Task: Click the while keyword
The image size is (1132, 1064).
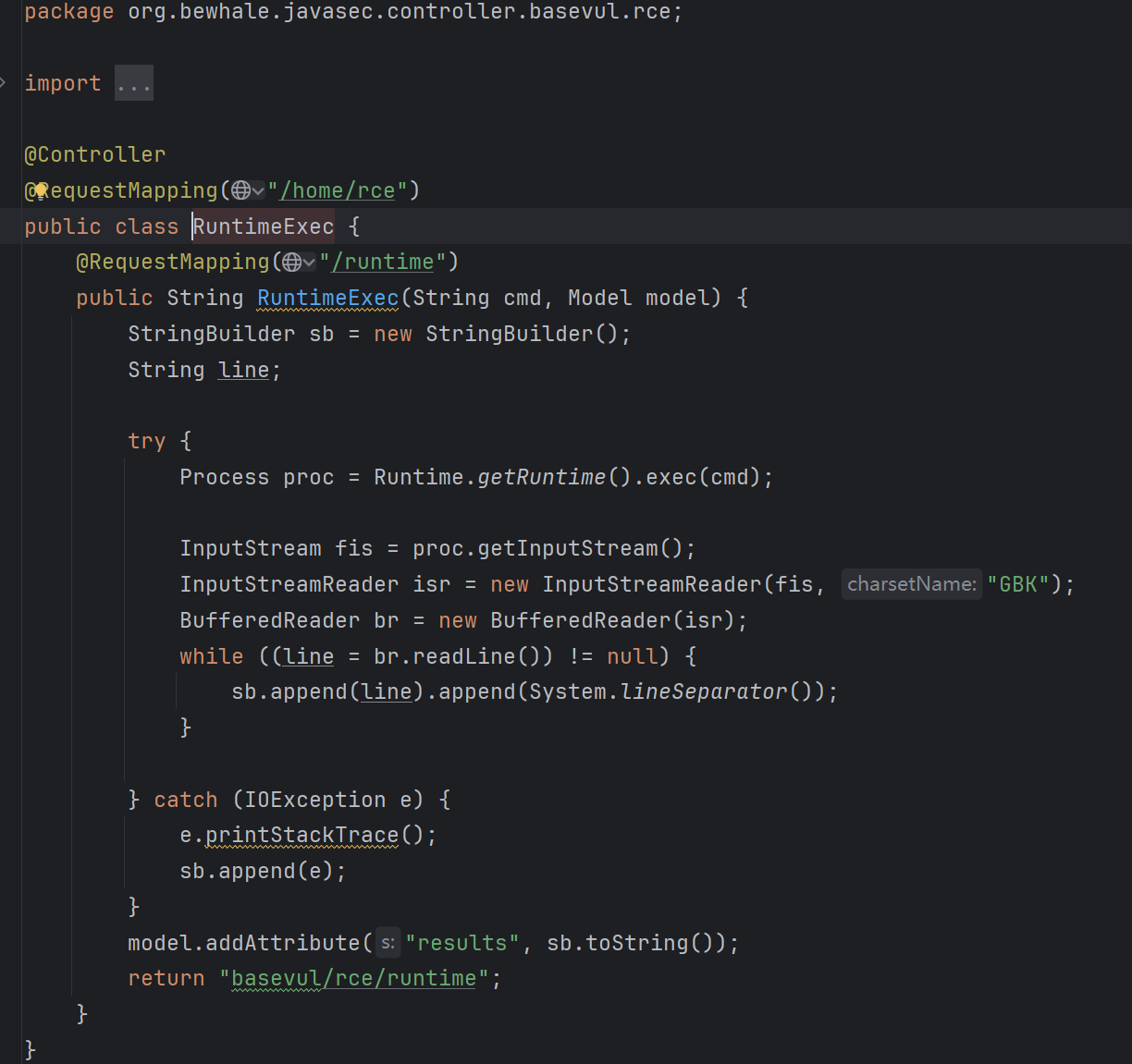Action: [212, 656]
